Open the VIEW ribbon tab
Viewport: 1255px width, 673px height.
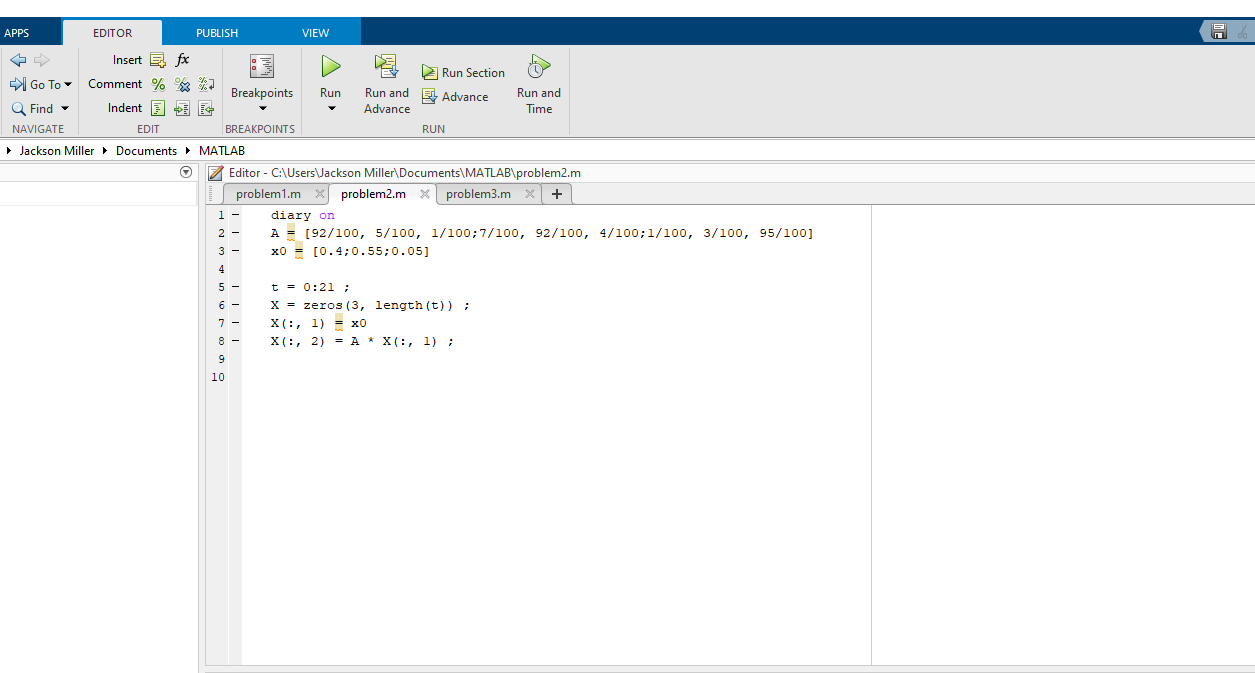click(316, 33)
